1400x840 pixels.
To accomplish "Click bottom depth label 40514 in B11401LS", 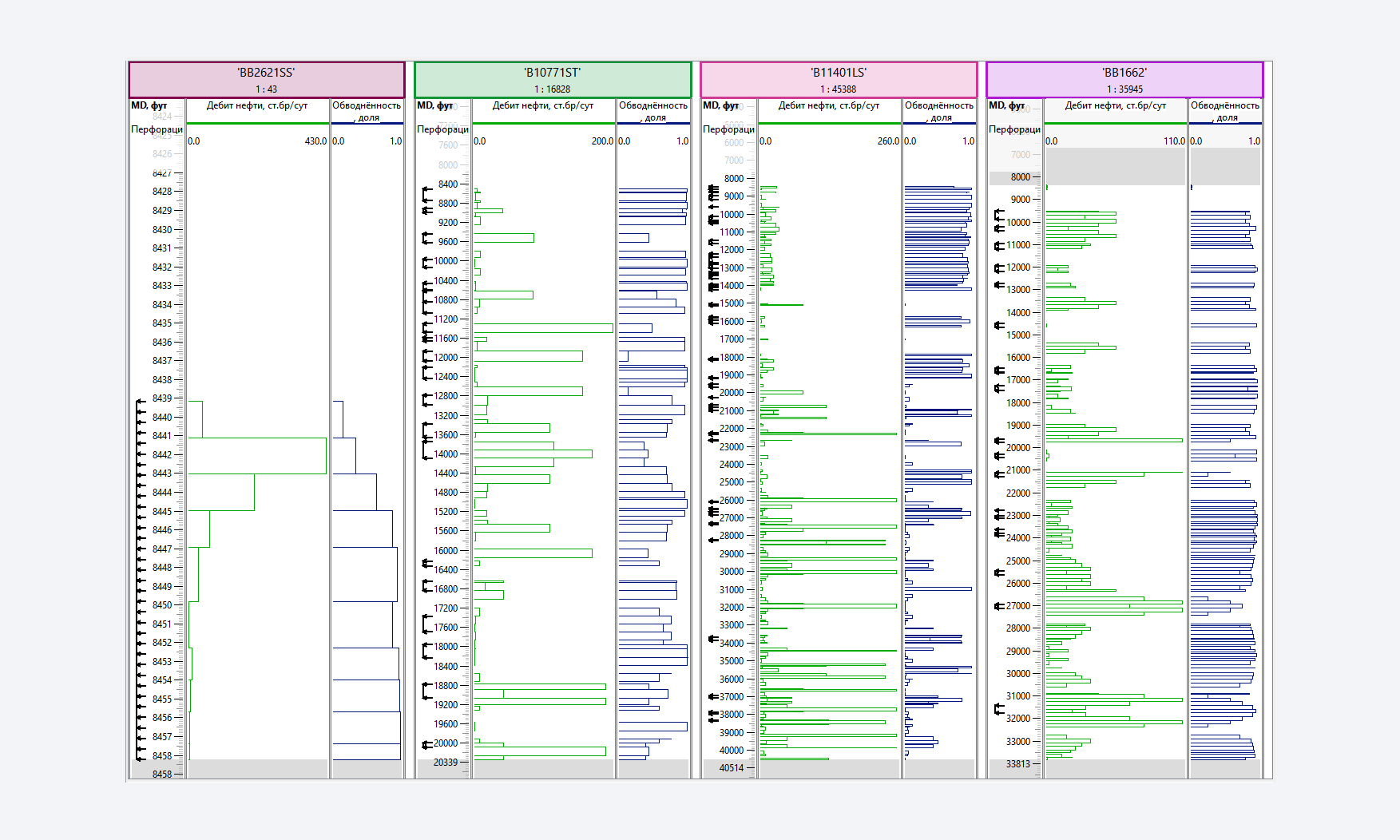I will (x=732, y=768).
